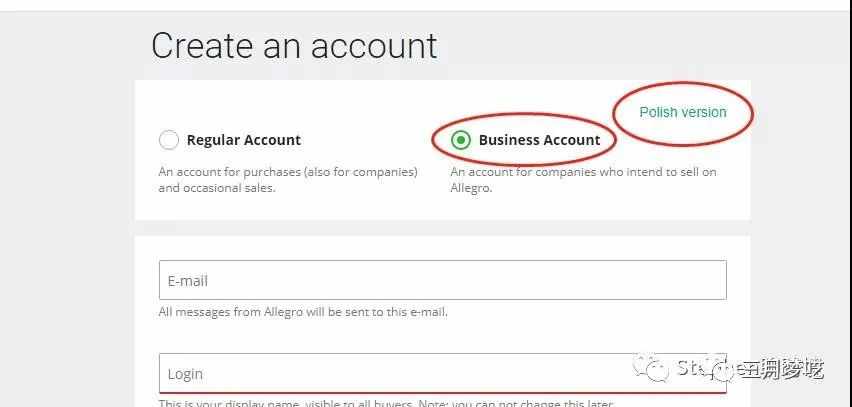Click the word "Allegro." ending the Business description

click(471, 188)
